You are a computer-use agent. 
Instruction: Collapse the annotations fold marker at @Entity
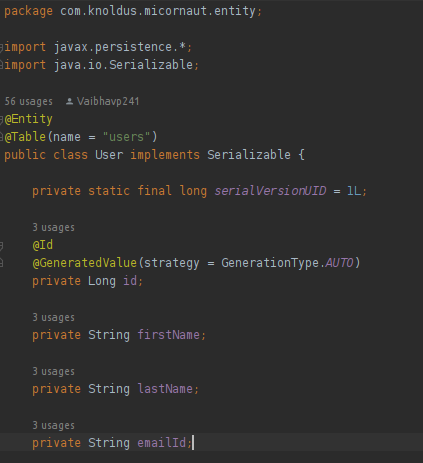[x=2, y=119]
